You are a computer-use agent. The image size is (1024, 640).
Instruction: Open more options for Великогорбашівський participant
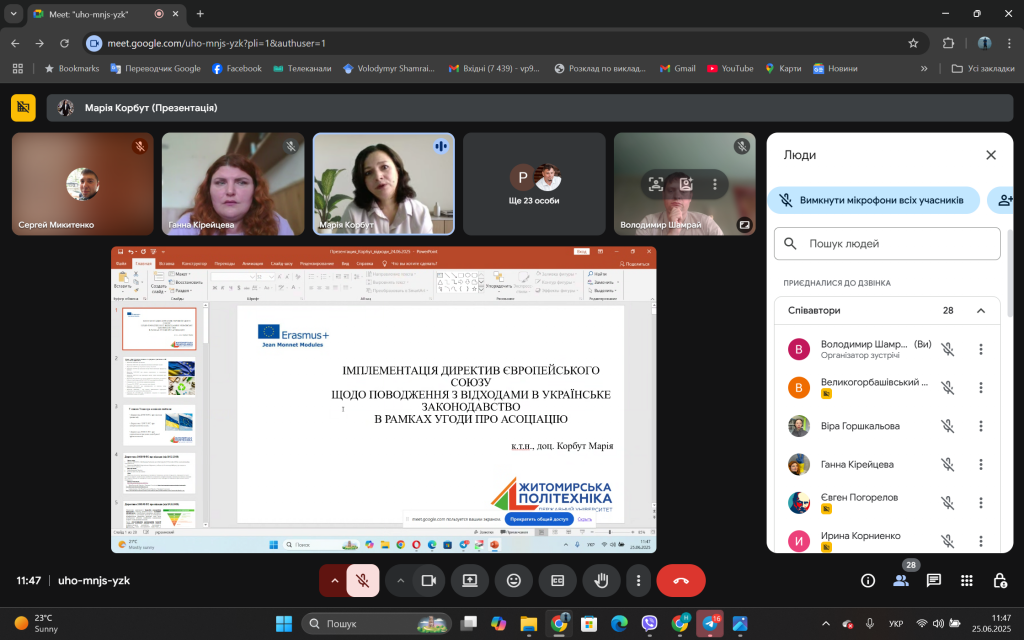[x=980, y=387]
